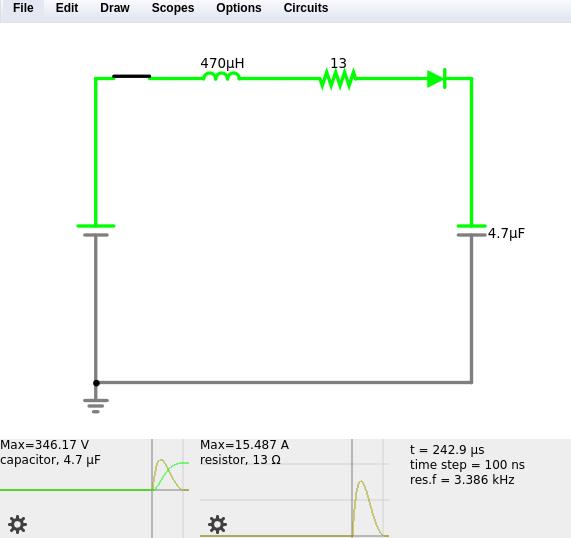
Task: Open capacitor scope settings gear
Action: (x=17, y=525)
